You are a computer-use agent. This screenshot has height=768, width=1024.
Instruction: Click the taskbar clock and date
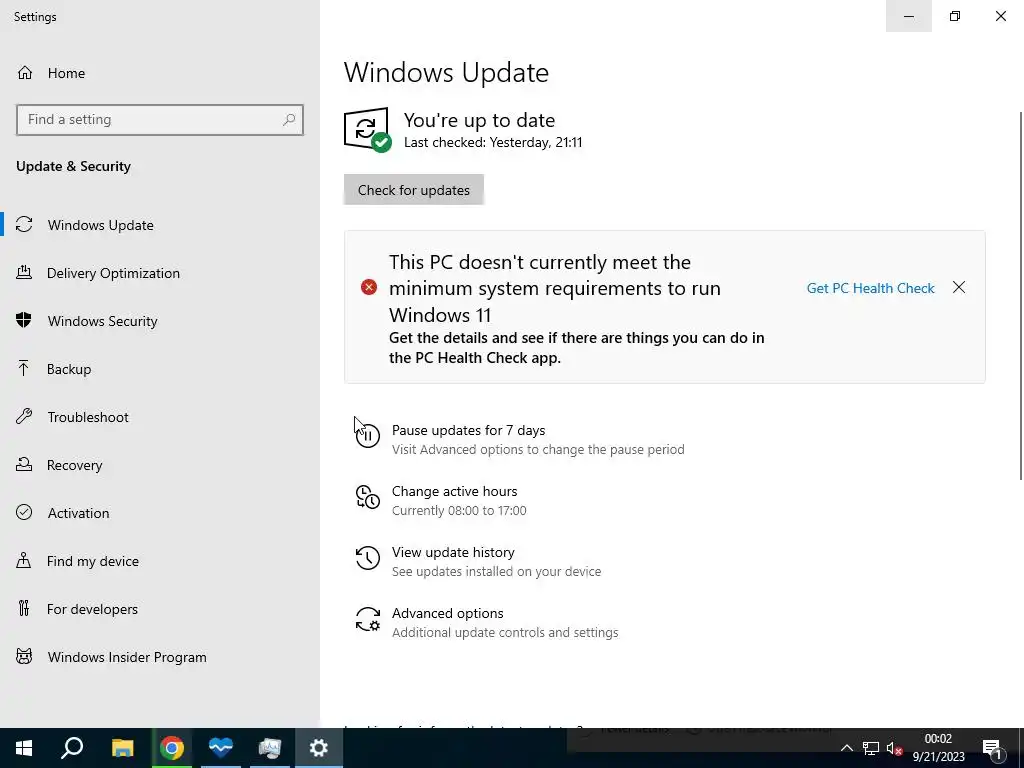click(x=938, y=748)
